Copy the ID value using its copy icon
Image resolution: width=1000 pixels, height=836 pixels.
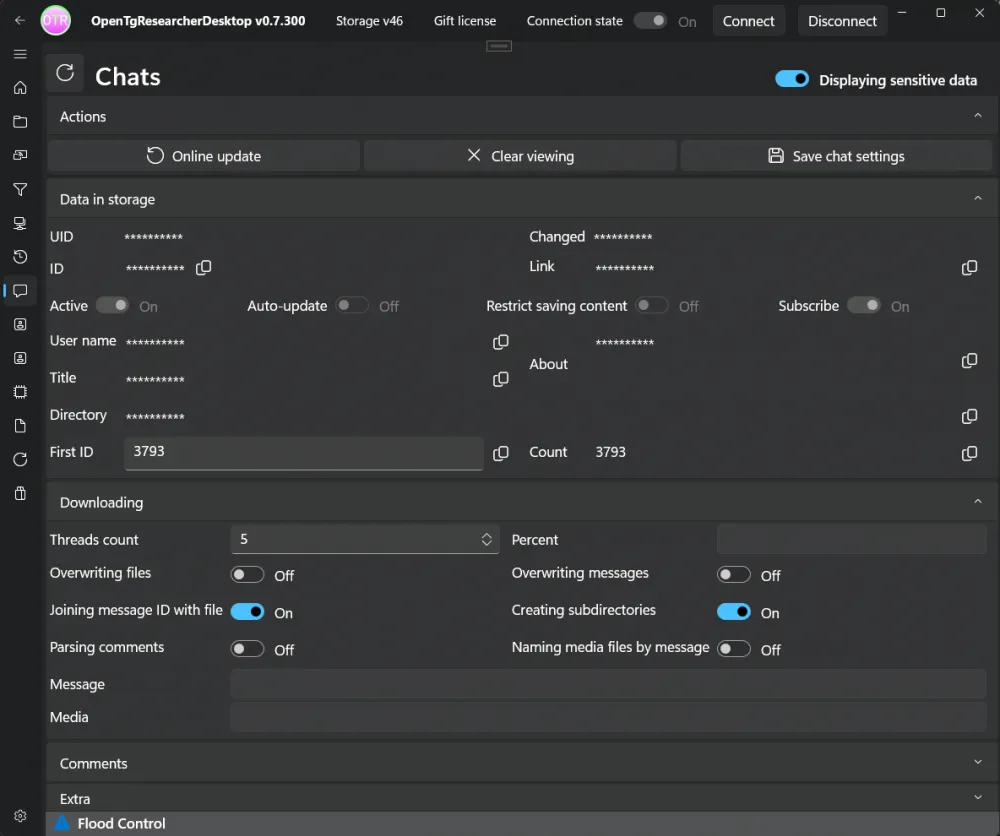pyautogui.click(x=204, y=268)
